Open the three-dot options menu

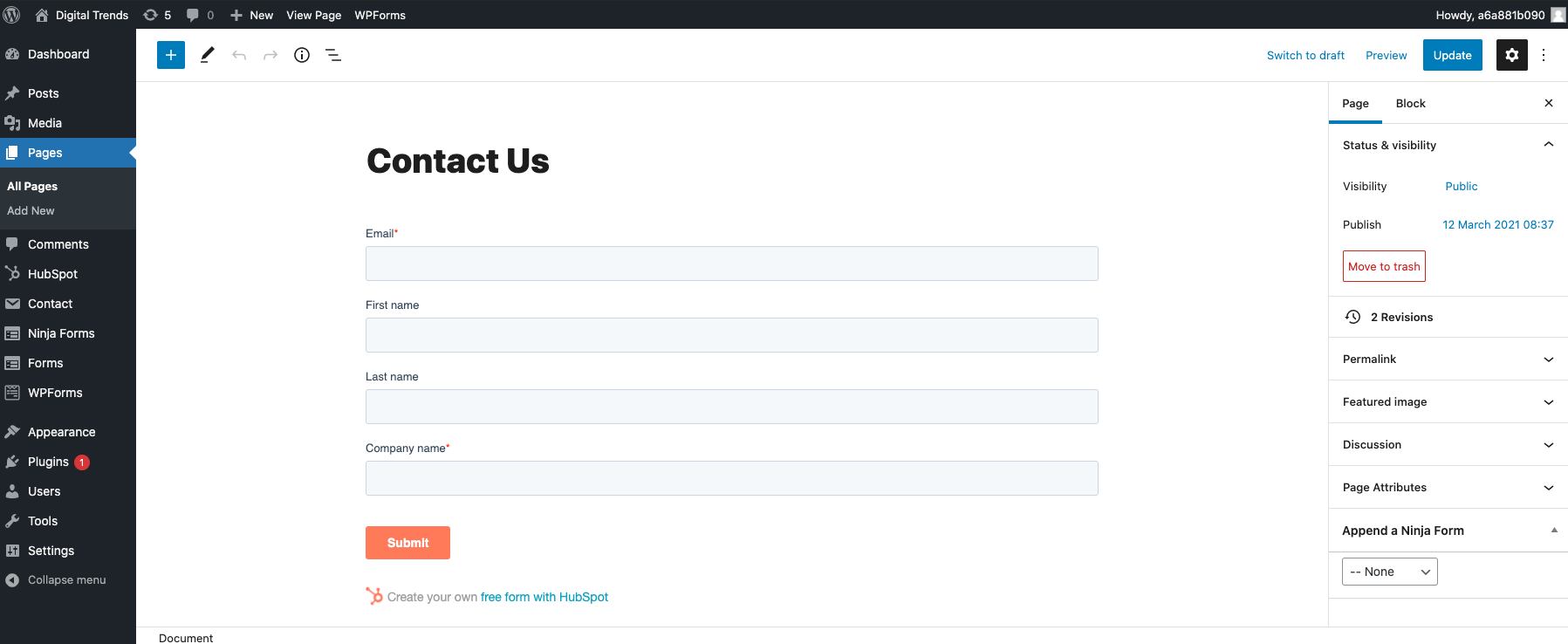pyautogui.click(x=1544, y=55)
